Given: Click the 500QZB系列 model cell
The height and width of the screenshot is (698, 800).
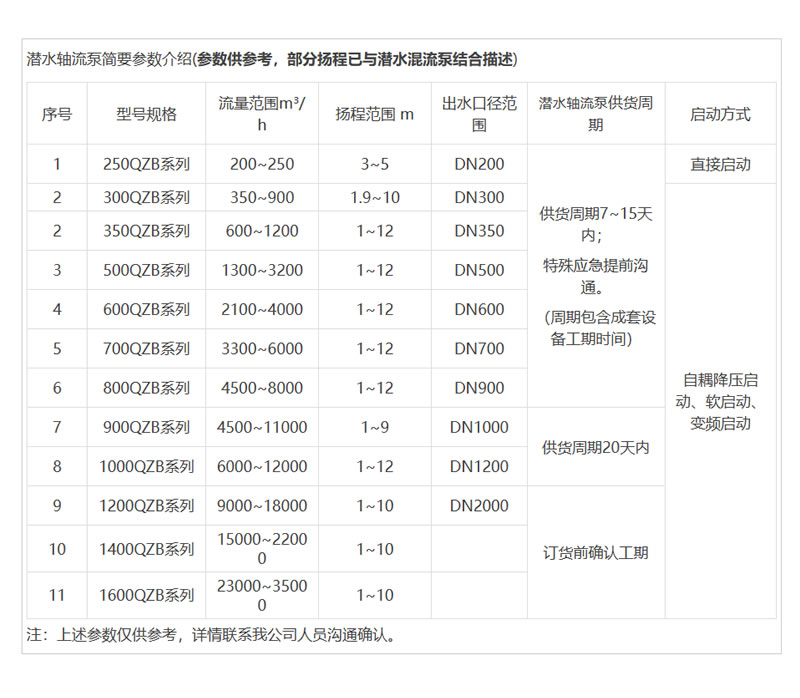Looking at the screenshot, I should point(146,270).
